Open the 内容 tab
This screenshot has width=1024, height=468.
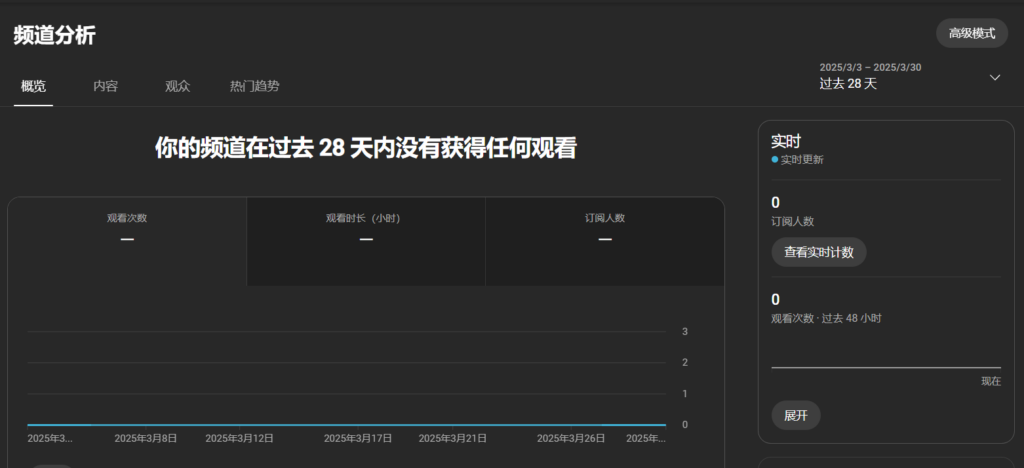click(x=106, y=86)
